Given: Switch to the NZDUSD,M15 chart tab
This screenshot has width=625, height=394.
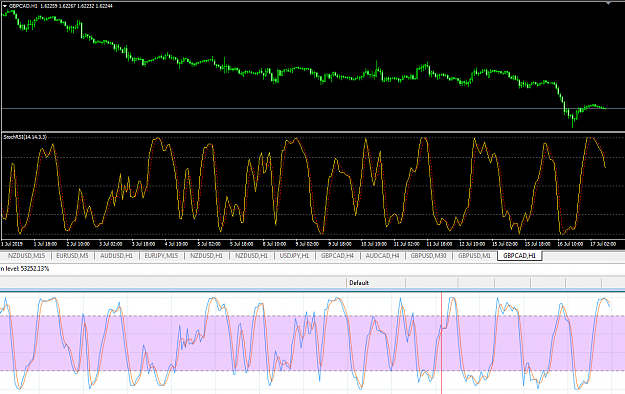Looking at the screenshot, I should (26, 256).
